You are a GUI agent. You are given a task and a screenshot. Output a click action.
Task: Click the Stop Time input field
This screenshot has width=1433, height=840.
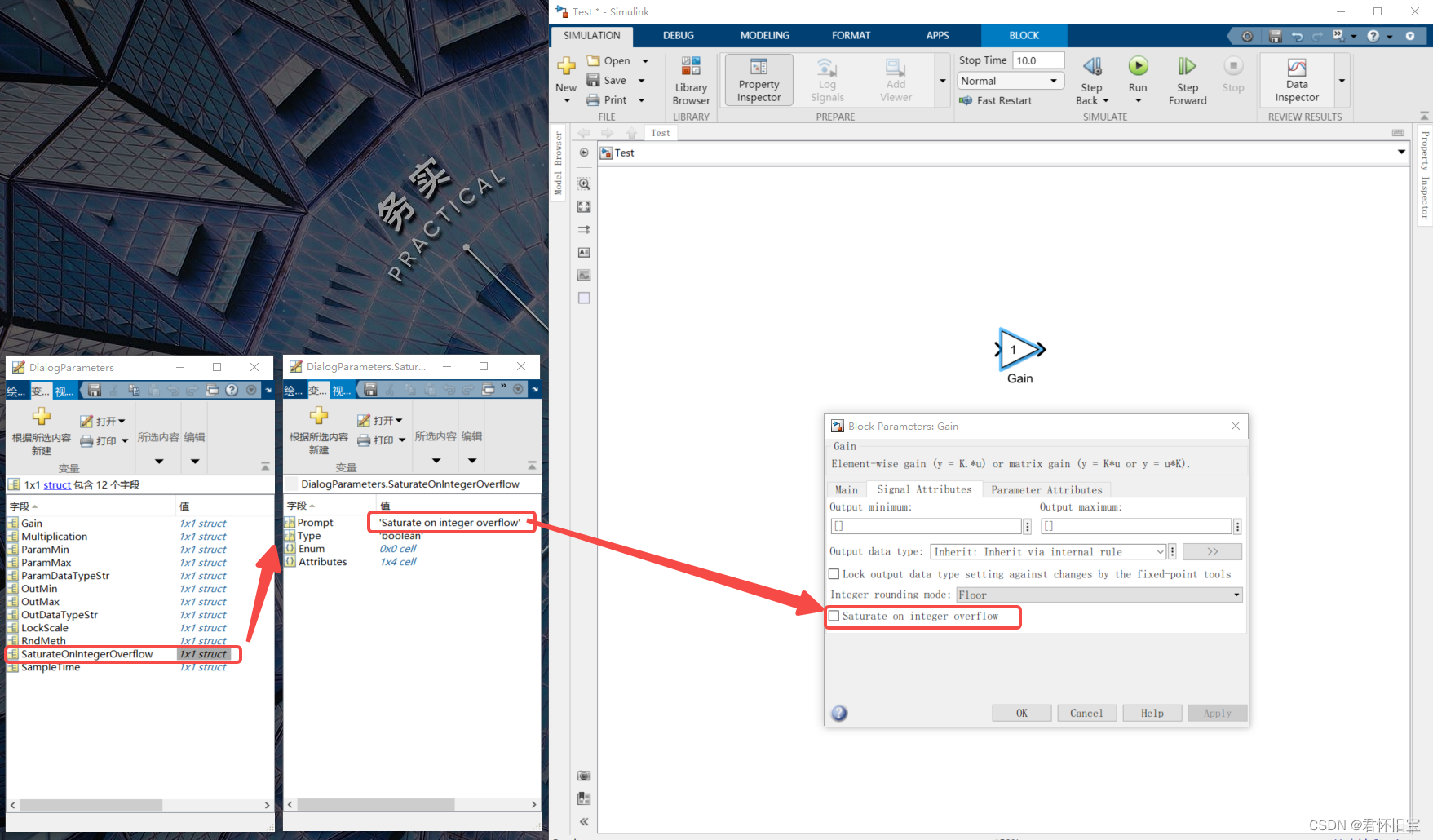[x=1038, y=60]
